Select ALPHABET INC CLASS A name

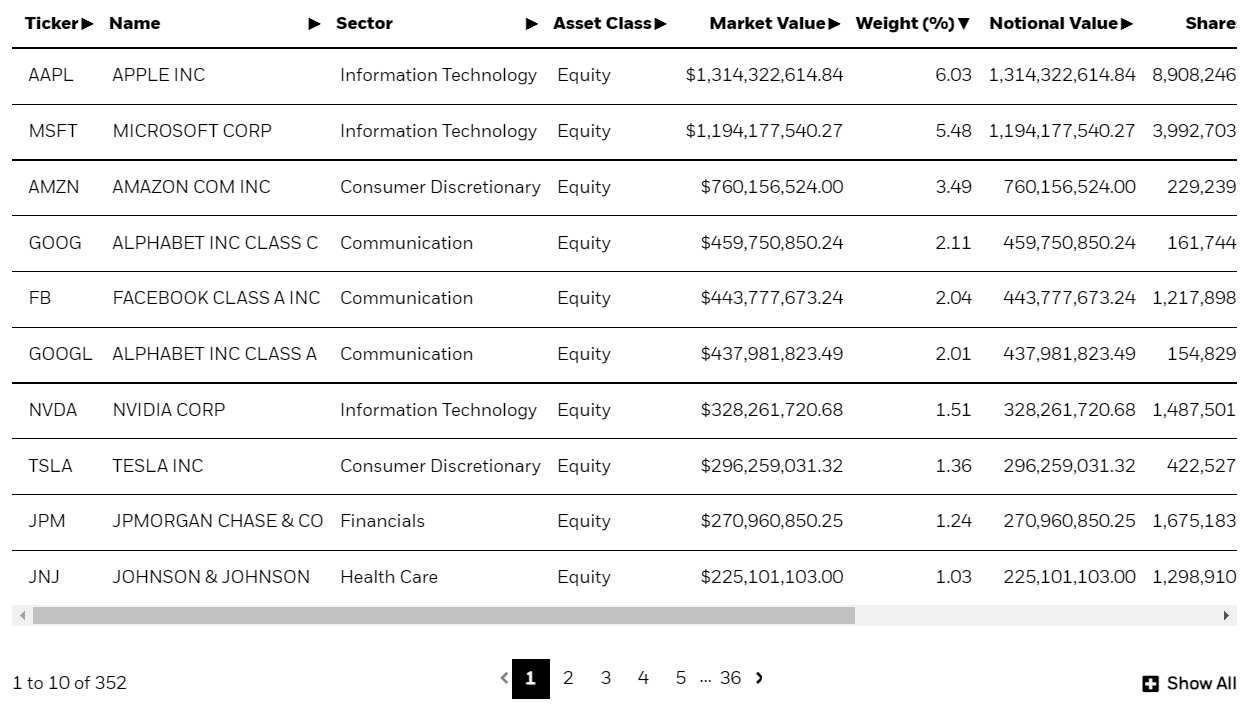click(214, 354)
